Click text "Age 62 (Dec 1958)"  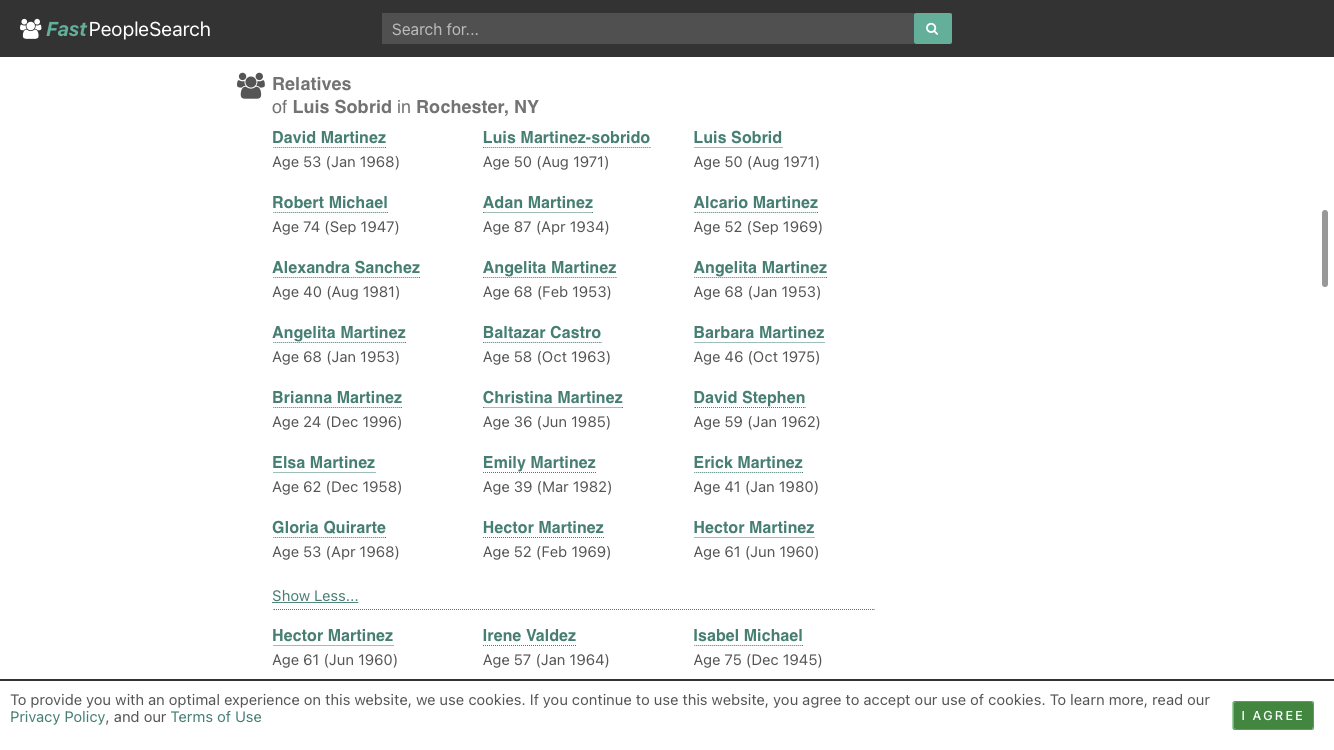(x=337, y=487)
